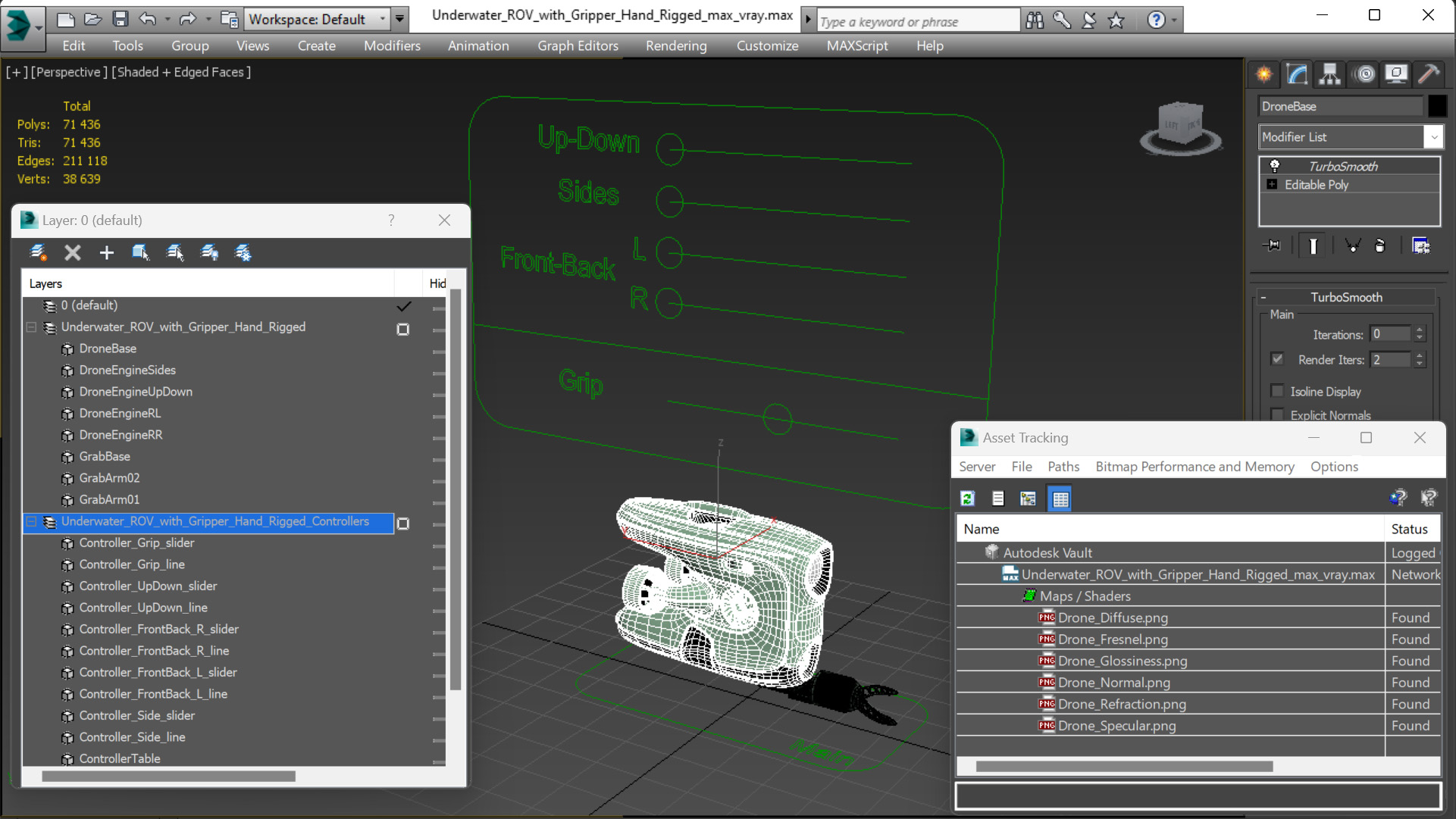Toggle Underwater_ROV_with_Gripper_Hand_Rigged layer current box
This screenshot has width=1456, height=819.
[403, 330]
